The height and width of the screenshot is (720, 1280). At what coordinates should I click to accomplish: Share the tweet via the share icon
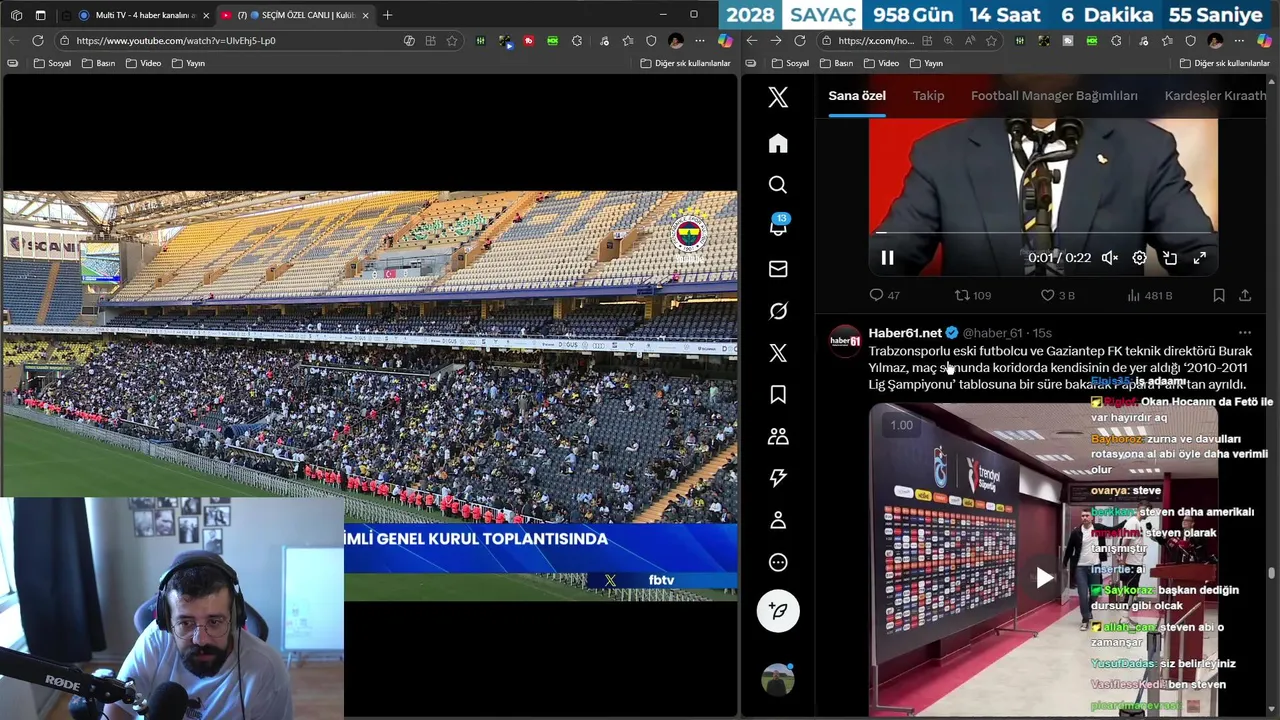(x=1245, y=295)
